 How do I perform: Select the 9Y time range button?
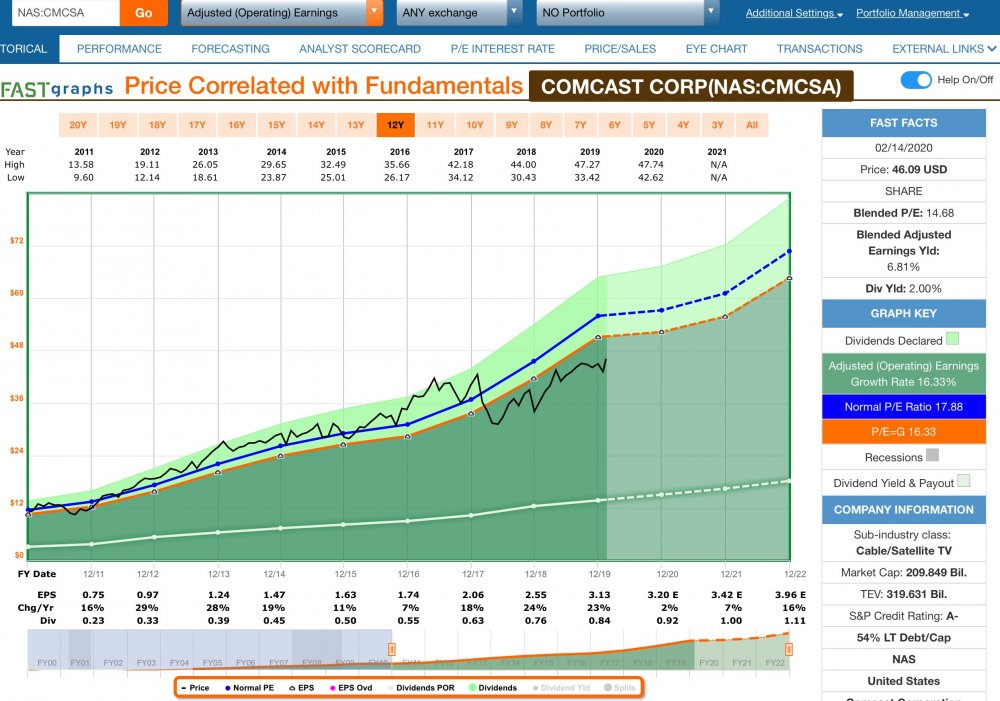point(511,125)
